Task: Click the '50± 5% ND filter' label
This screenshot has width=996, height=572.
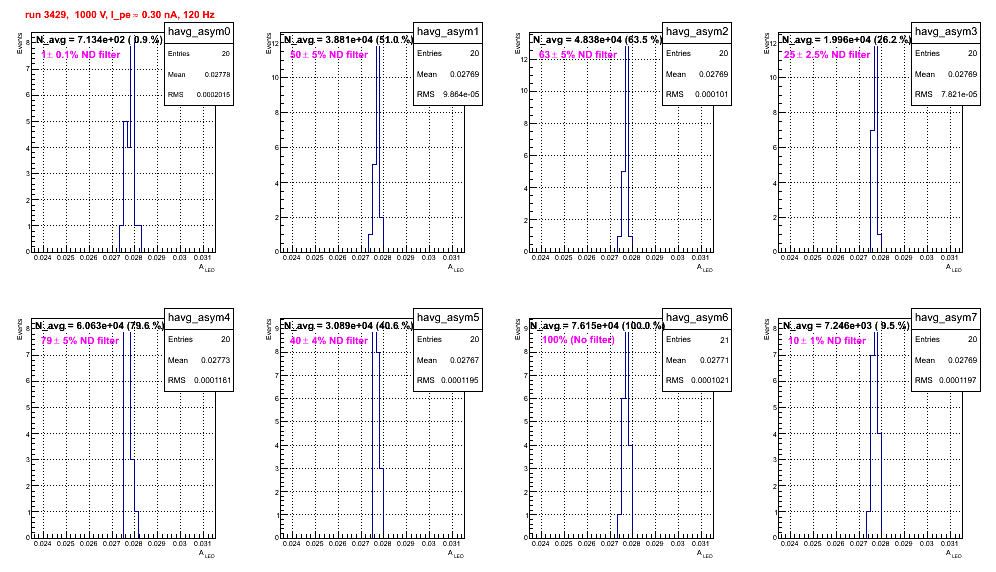Action: 329,55
